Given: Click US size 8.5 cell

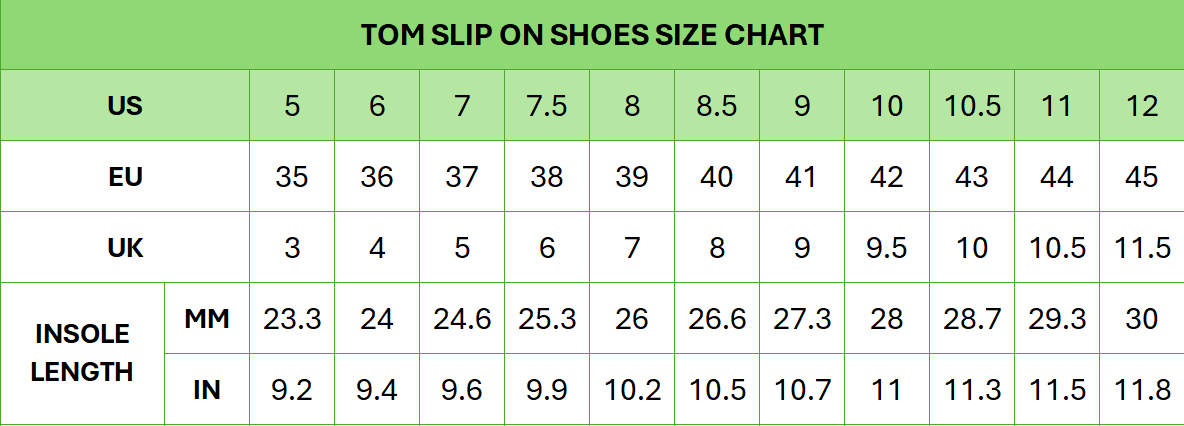Looking at the screenshot, I should pyautogui.click(x=717, y=105).
